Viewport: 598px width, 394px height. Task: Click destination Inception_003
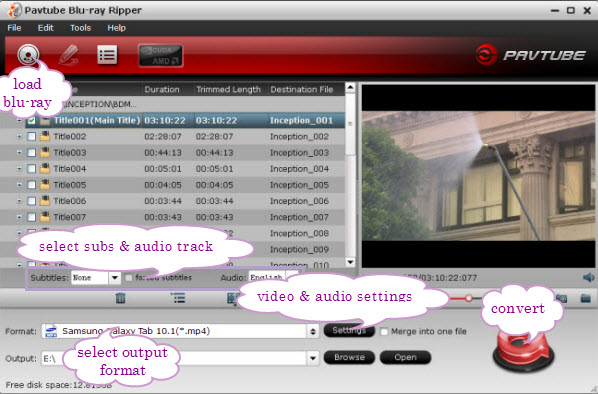click(x=299, y=153)
